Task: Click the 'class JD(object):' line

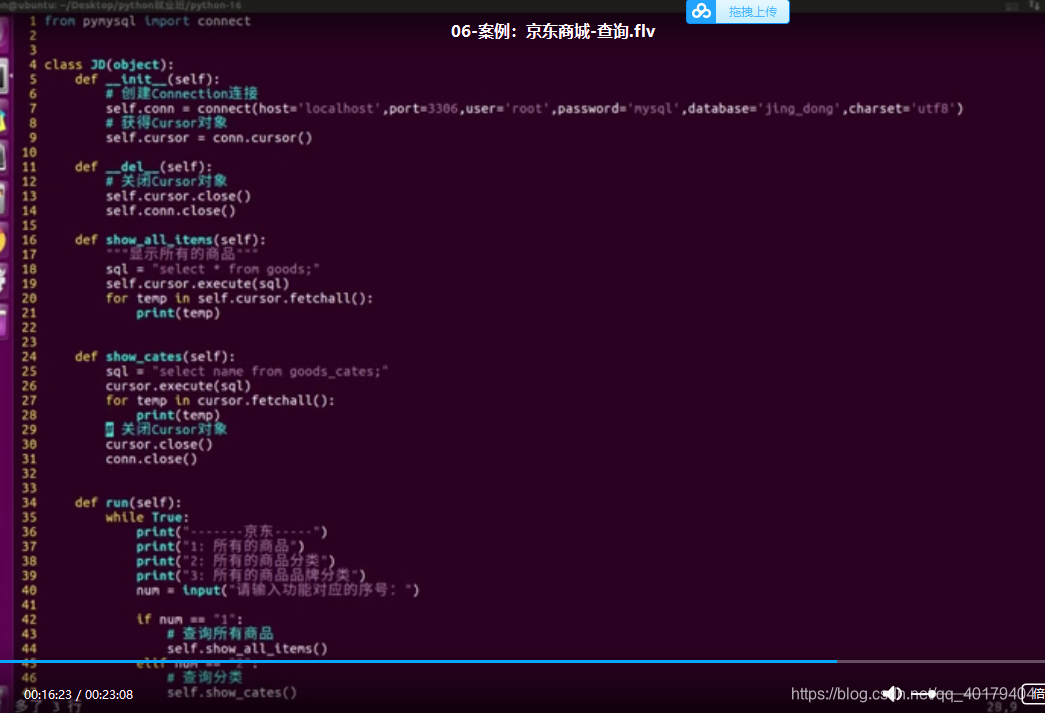Action: click(x=109, y=65)
